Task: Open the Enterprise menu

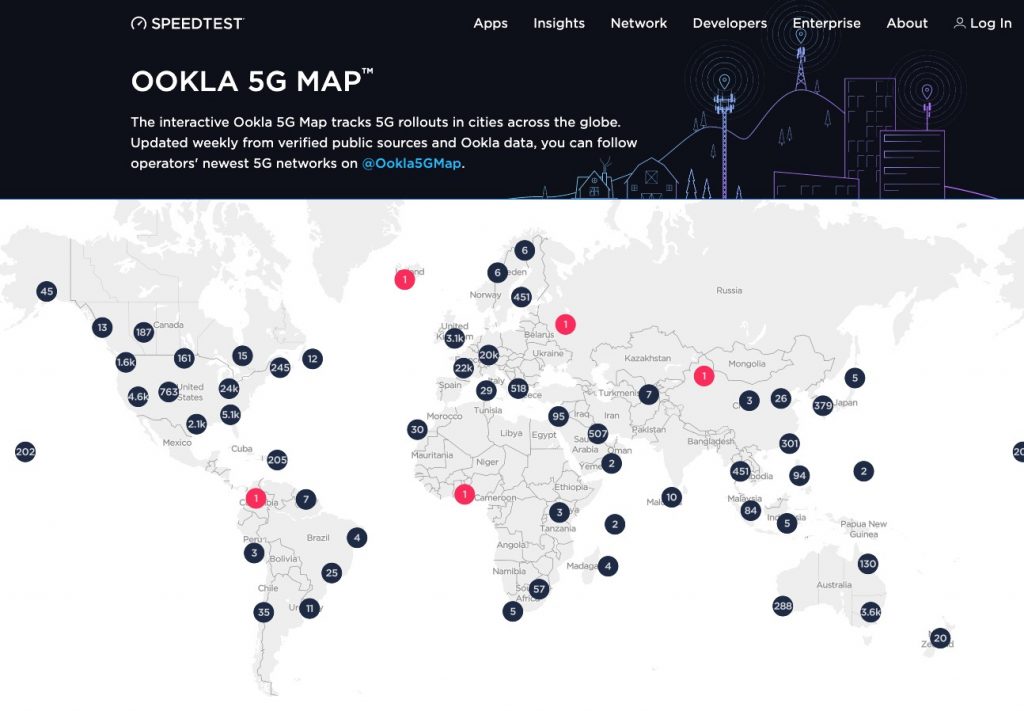Action: pyautogui.click(x=826, y=23)
